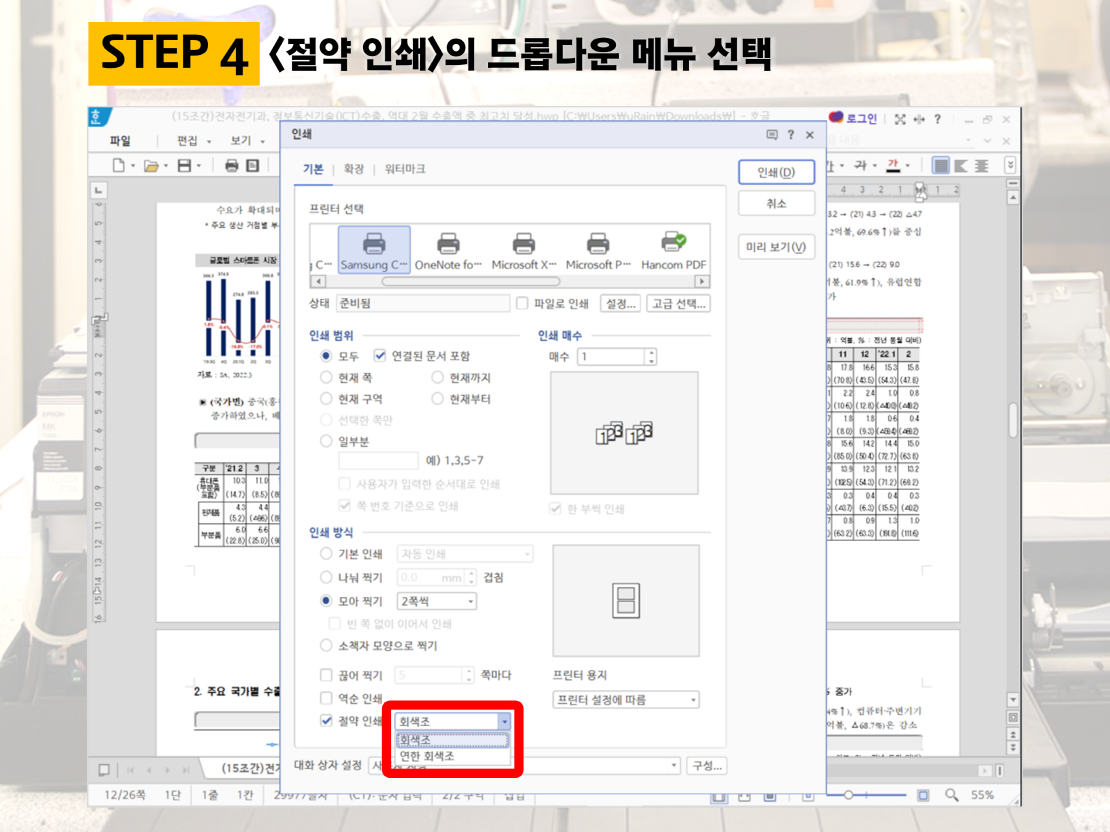Click the page view icon right of zoom slider
The image size is (1110, 832).
pos(923,795)
